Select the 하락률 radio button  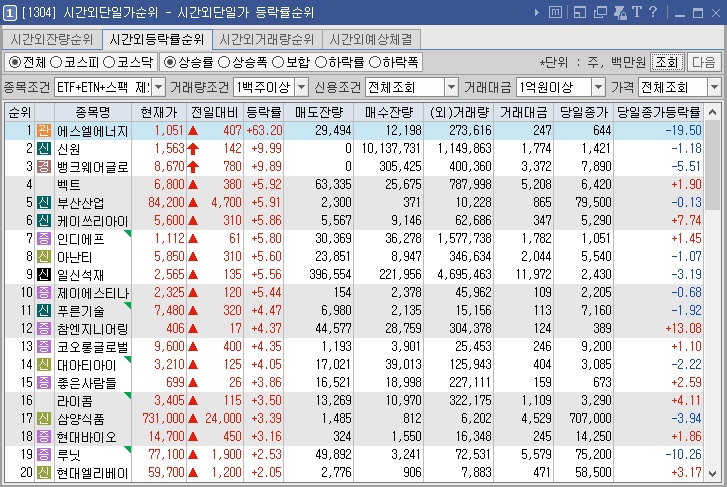tap(321, 62)
